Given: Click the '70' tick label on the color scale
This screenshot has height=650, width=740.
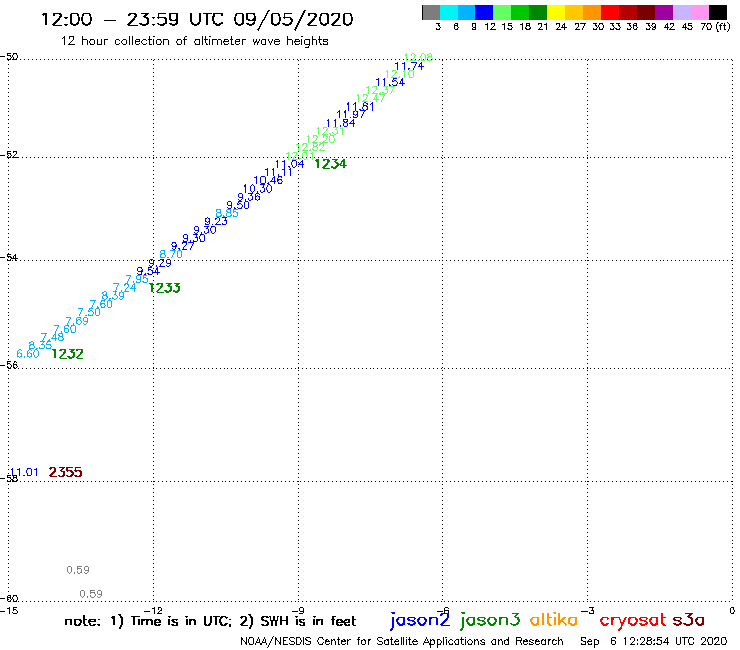Looking at the screenshot, I should click(x=706, y=27).
